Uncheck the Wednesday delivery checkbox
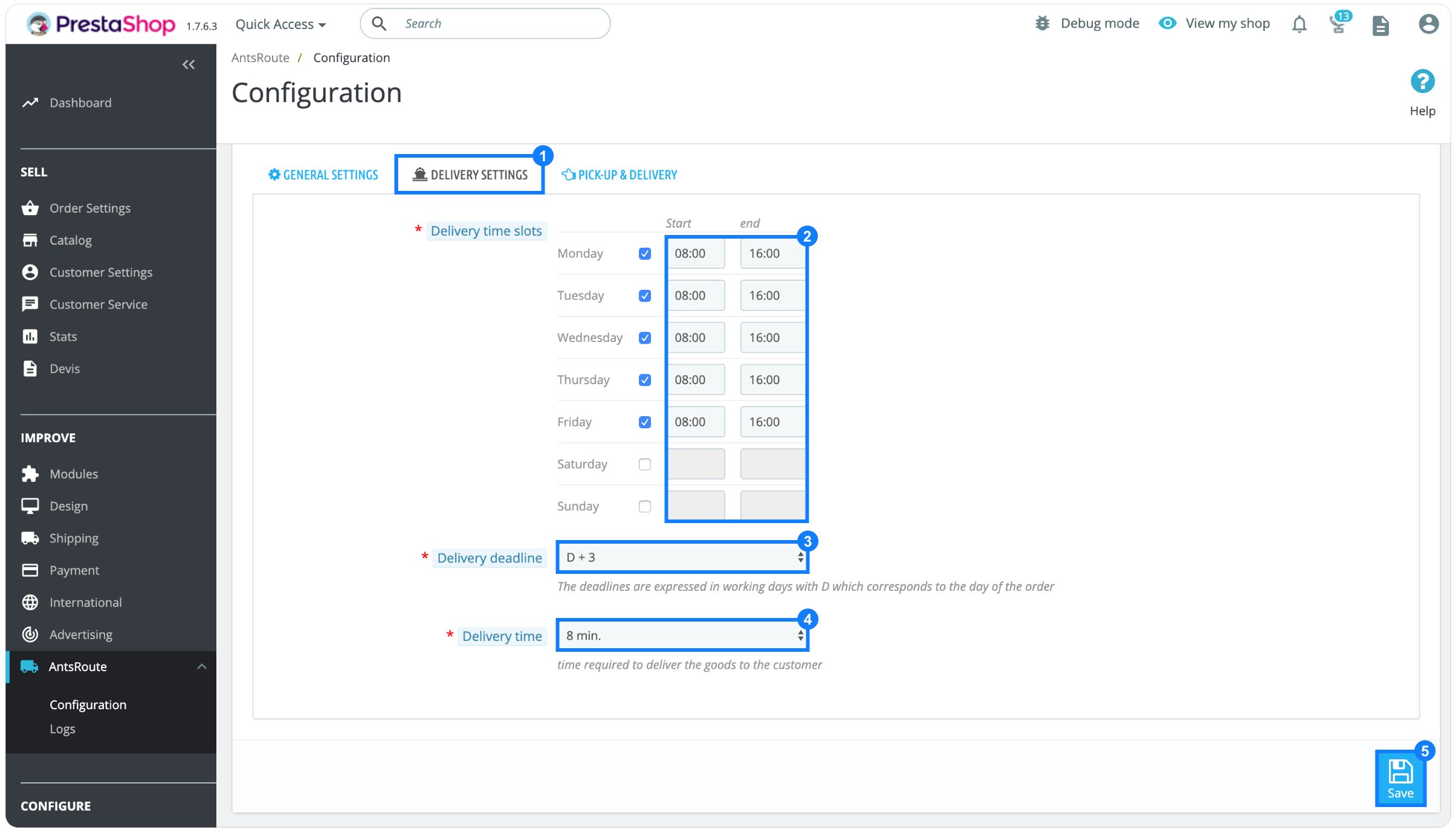 tap(645, 338)
